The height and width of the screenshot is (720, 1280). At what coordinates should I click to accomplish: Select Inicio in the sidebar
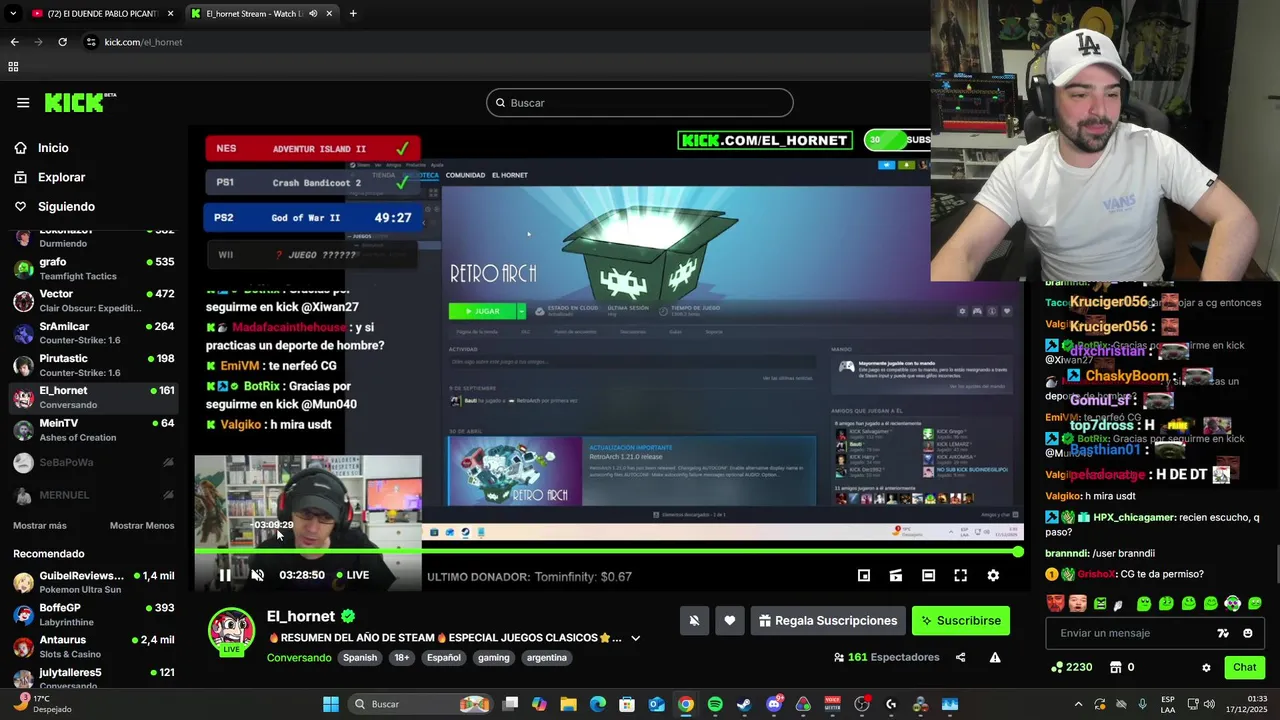[x=53, y=148]
